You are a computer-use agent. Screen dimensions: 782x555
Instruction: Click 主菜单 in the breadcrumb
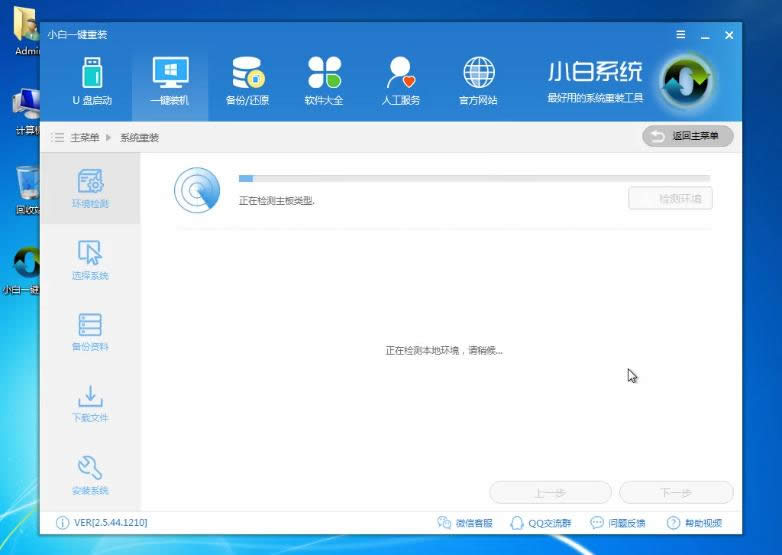coord(84,137)
